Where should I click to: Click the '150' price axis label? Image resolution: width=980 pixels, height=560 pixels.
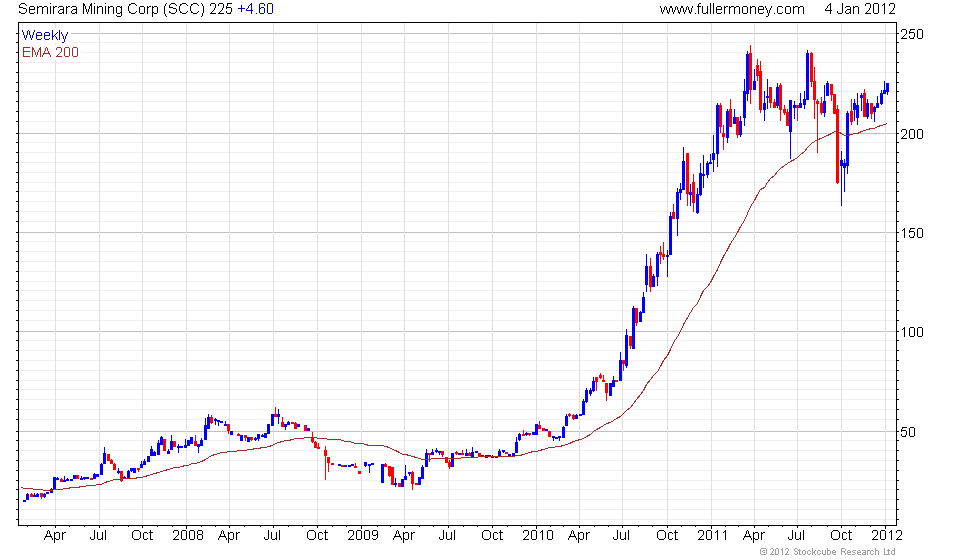pos(912,233)
